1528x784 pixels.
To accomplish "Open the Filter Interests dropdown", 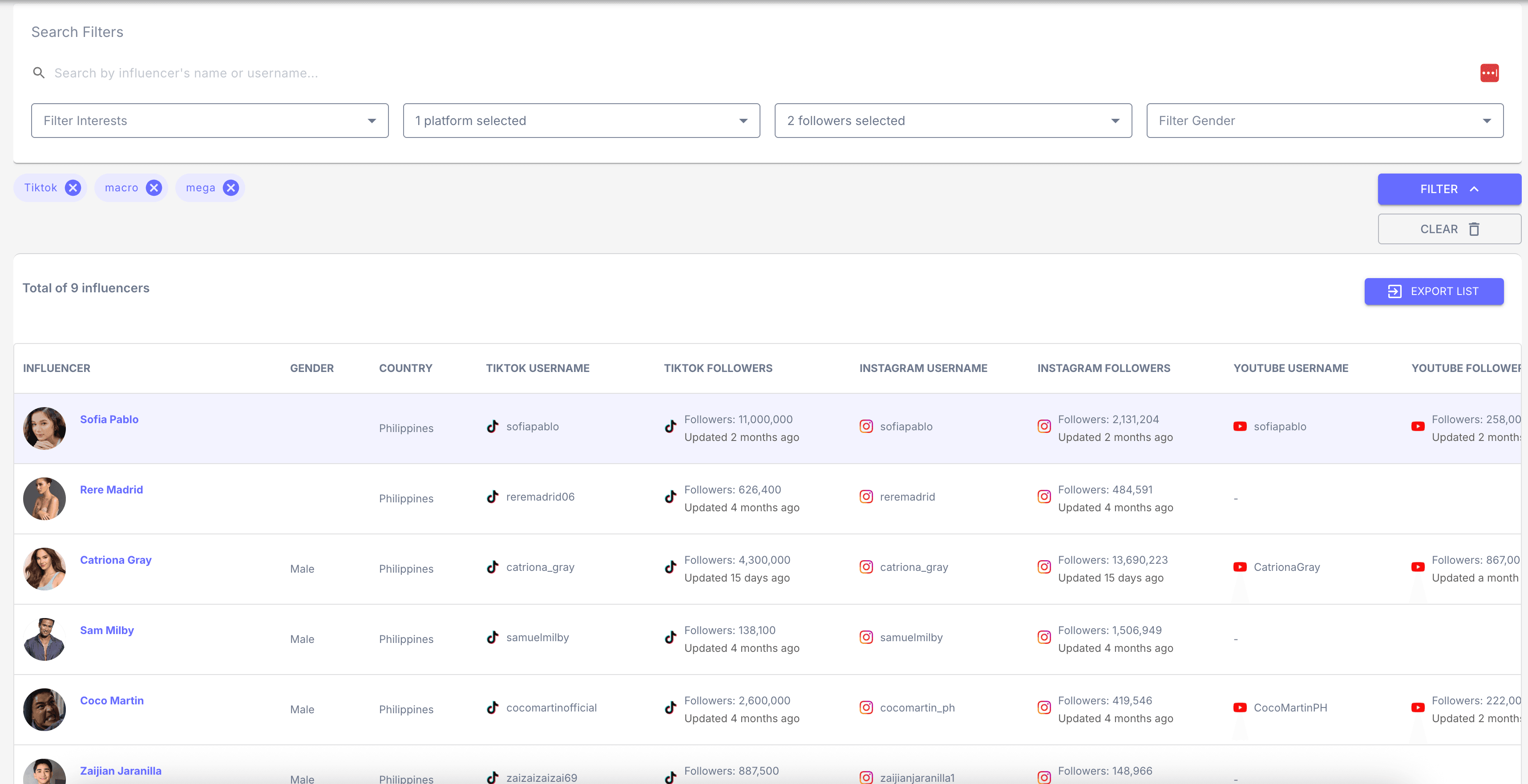I will tap(210, 121).
